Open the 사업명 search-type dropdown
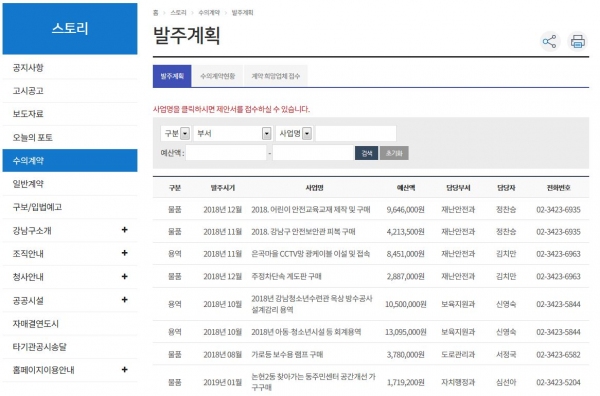600x396 pixels. [294, 134]
